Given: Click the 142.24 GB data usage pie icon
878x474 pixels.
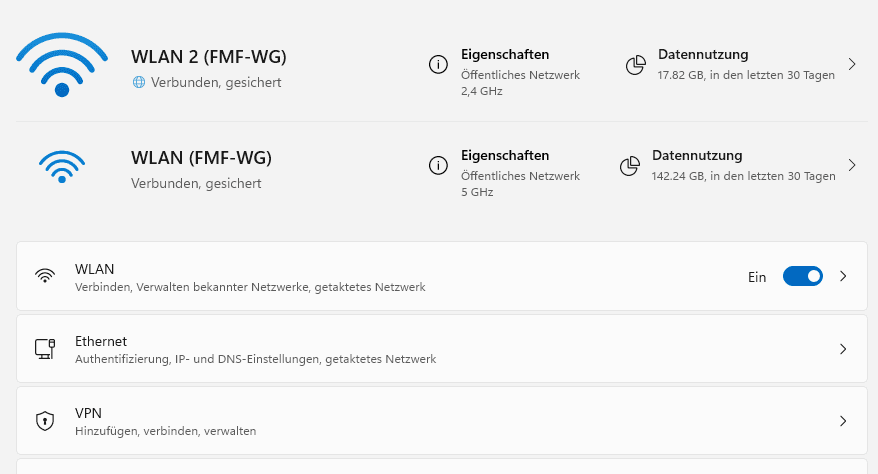Looking at the screenshot, I should (x=629, y=166).
